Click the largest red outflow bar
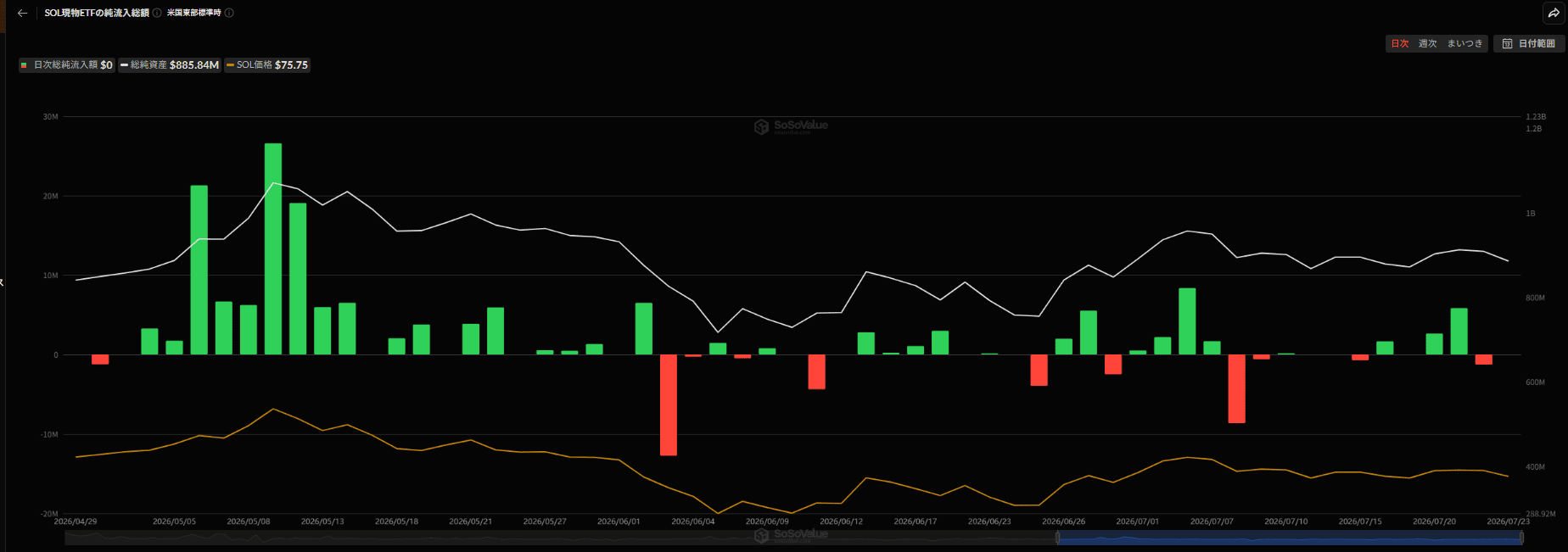The width and height of the screenshot is (1568, 552). (669, 404)
